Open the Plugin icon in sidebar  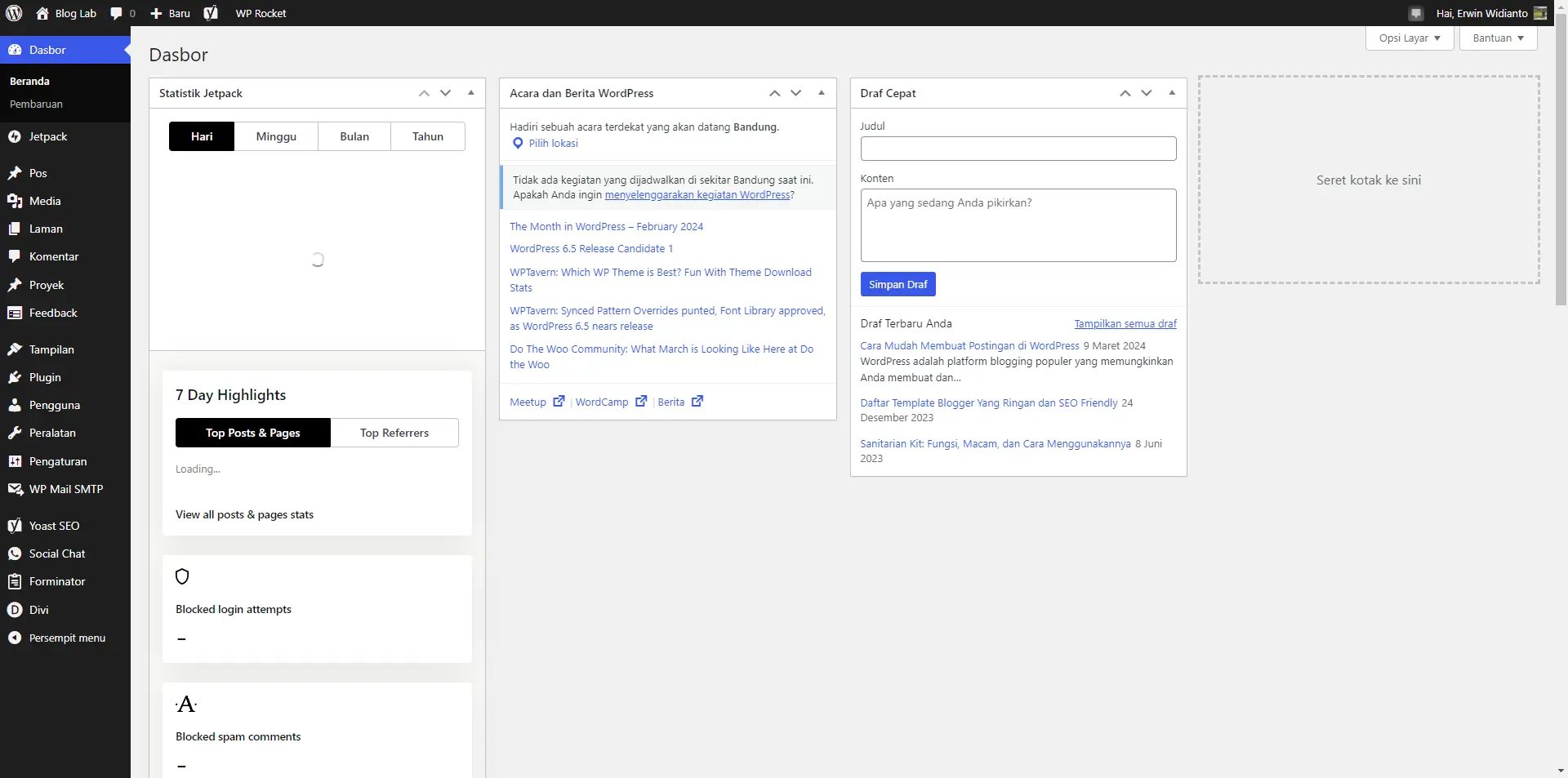15,377
